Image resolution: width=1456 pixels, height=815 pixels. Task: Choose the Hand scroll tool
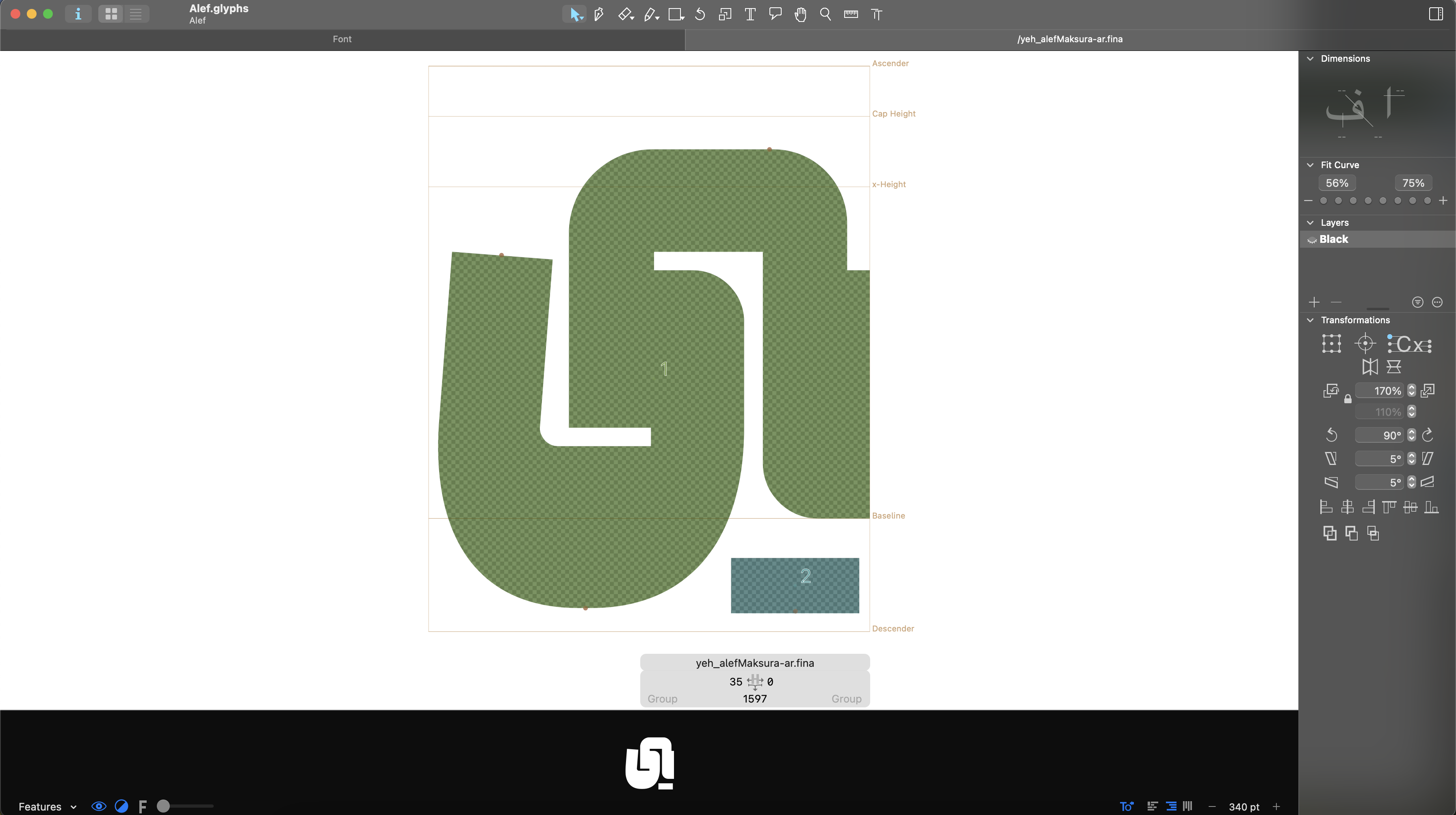(800, 14)
